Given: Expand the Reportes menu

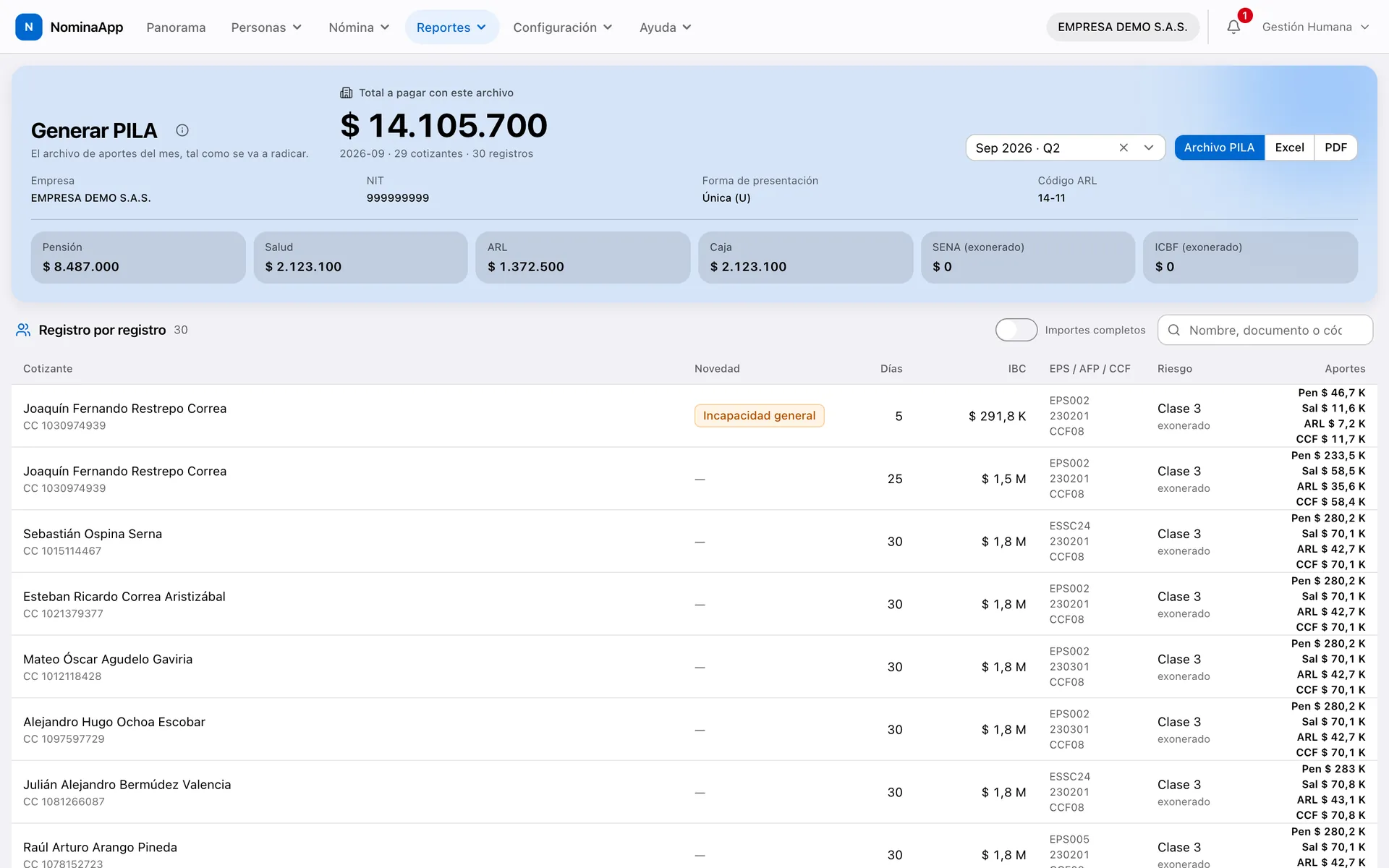Looking at the screenshot, I should (x=451, y=27).
